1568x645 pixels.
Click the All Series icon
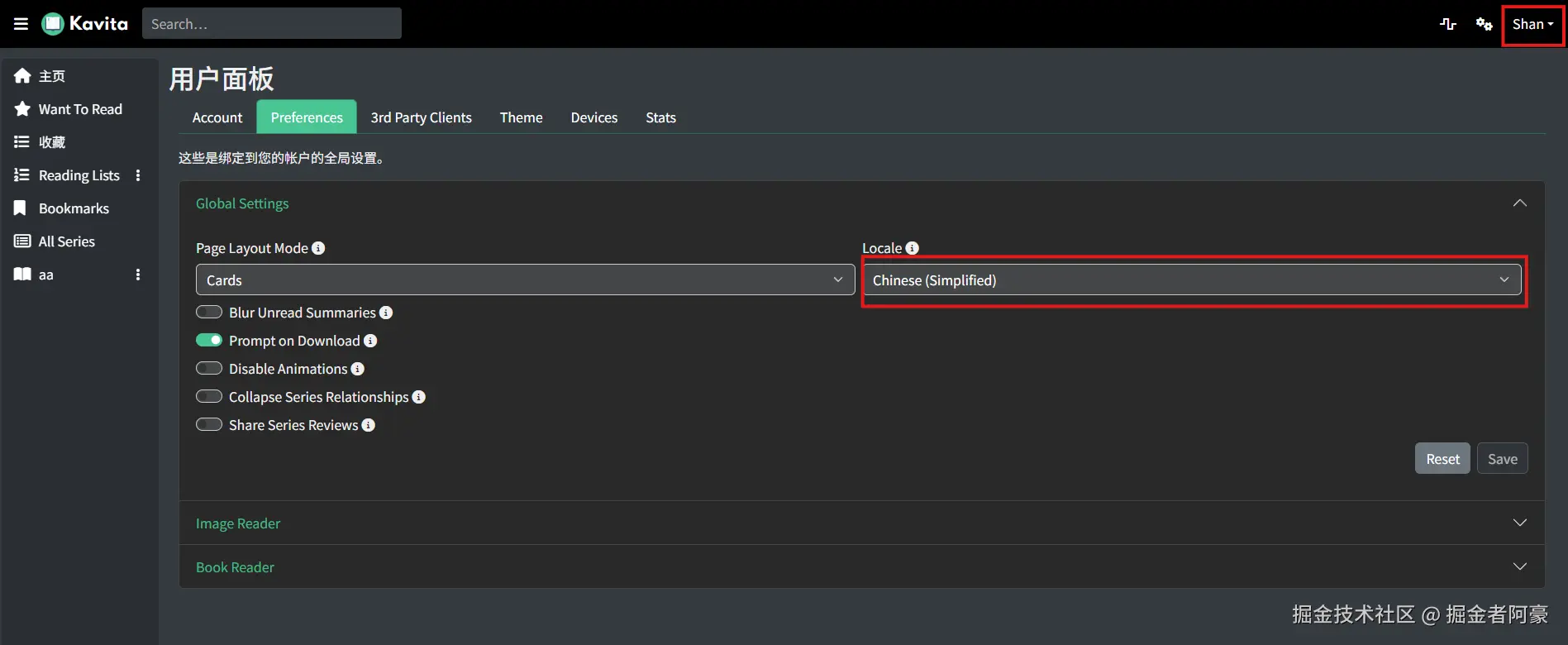[x=22, y=241]
